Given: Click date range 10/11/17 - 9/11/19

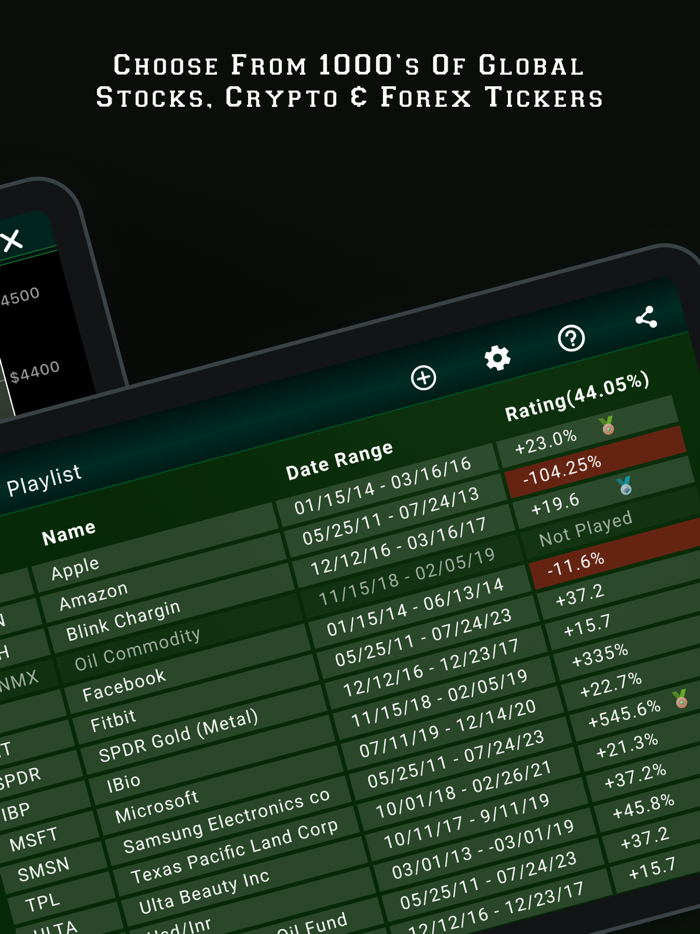Looking at the screenshot, I should (466, 821).
